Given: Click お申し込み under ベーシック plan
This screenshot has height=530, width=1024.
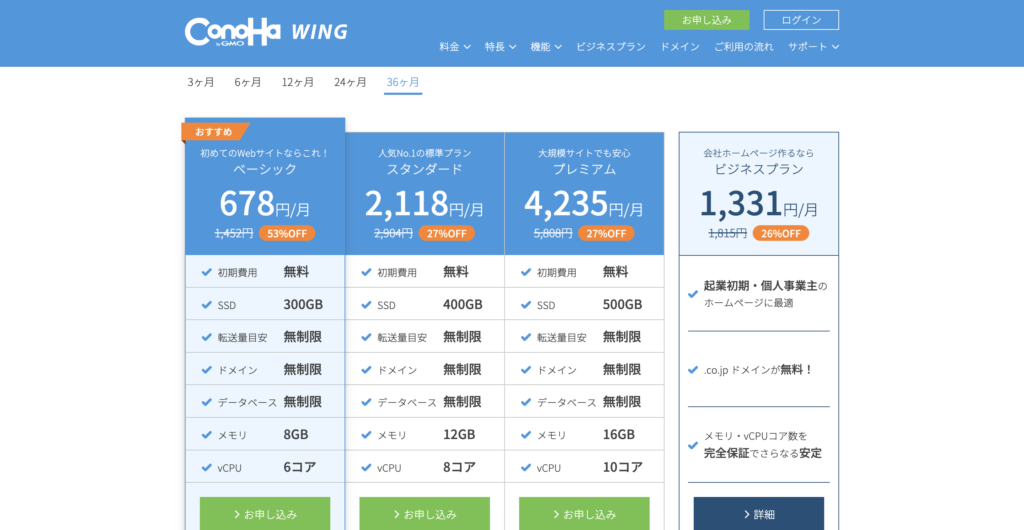Looking at the screenshot, I should [x=265, y=514].
